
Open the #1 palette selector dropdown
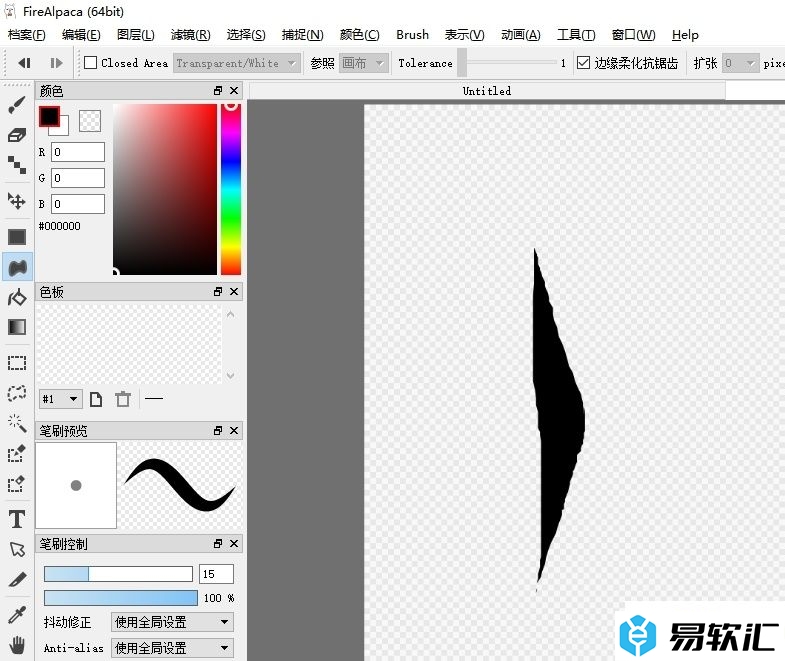[61, 399]
